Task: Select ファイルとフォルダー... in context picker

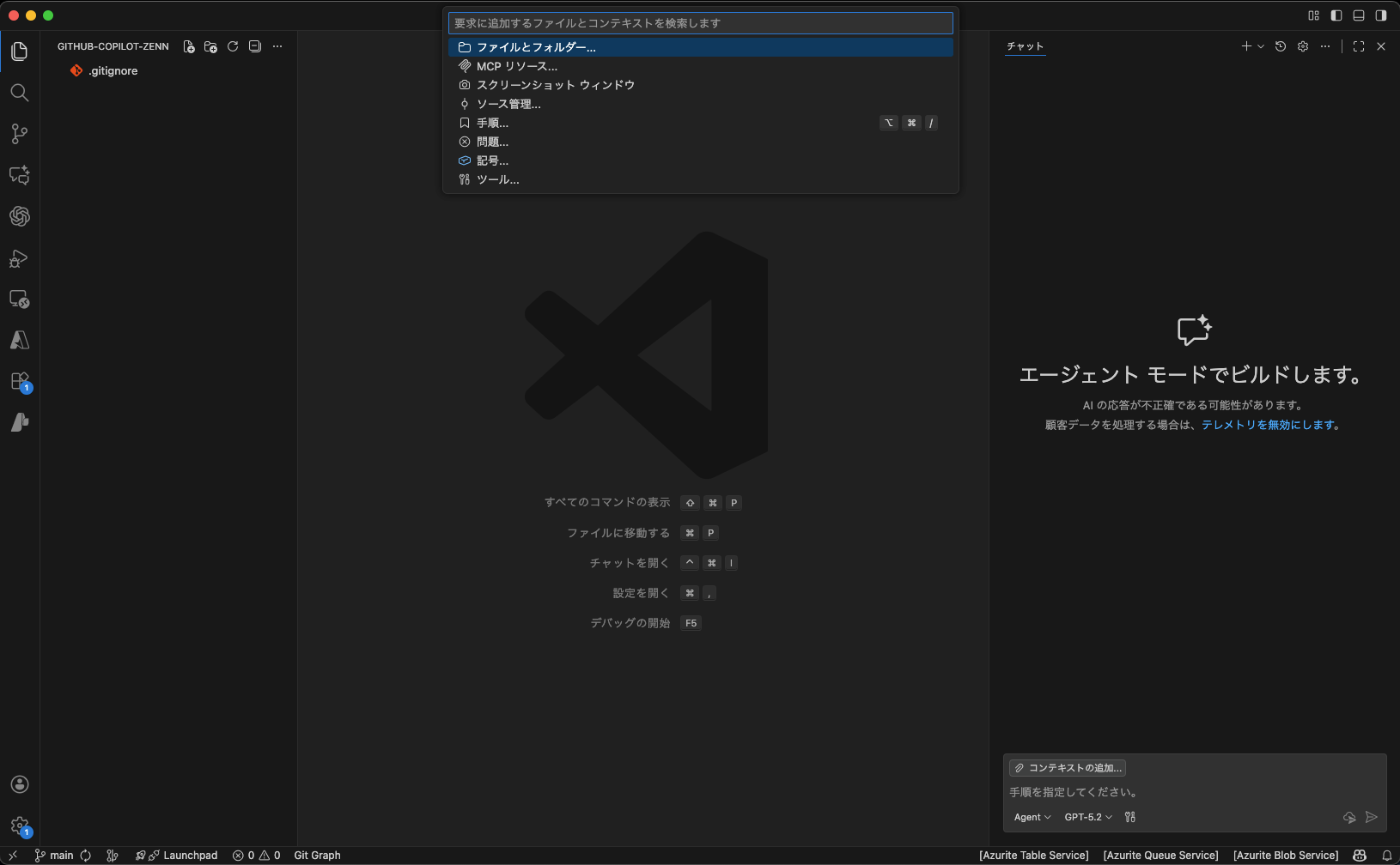Action: point(700,47)
